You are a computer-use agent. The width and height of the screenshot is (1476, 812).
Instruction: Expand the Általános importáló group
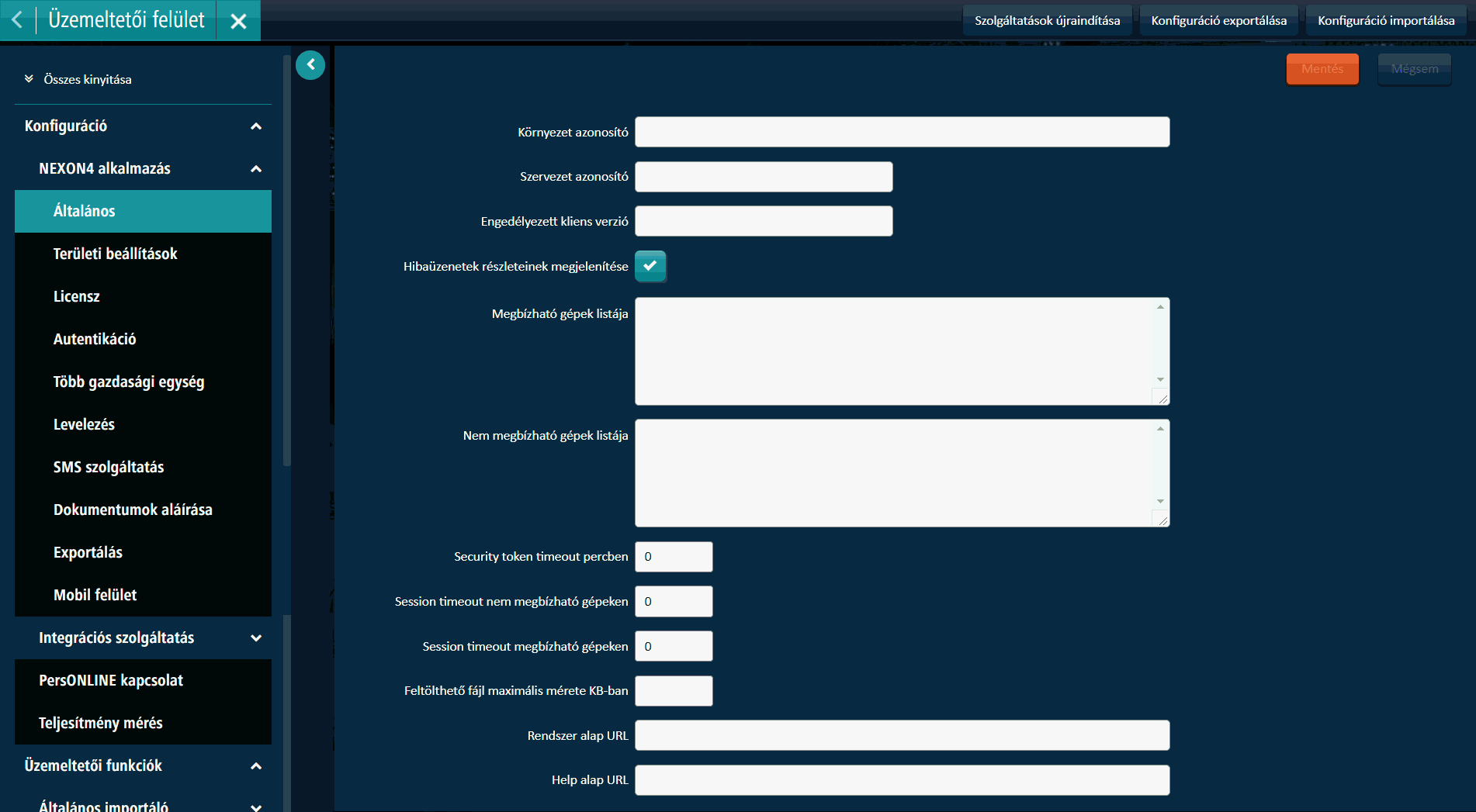point(256,807)
